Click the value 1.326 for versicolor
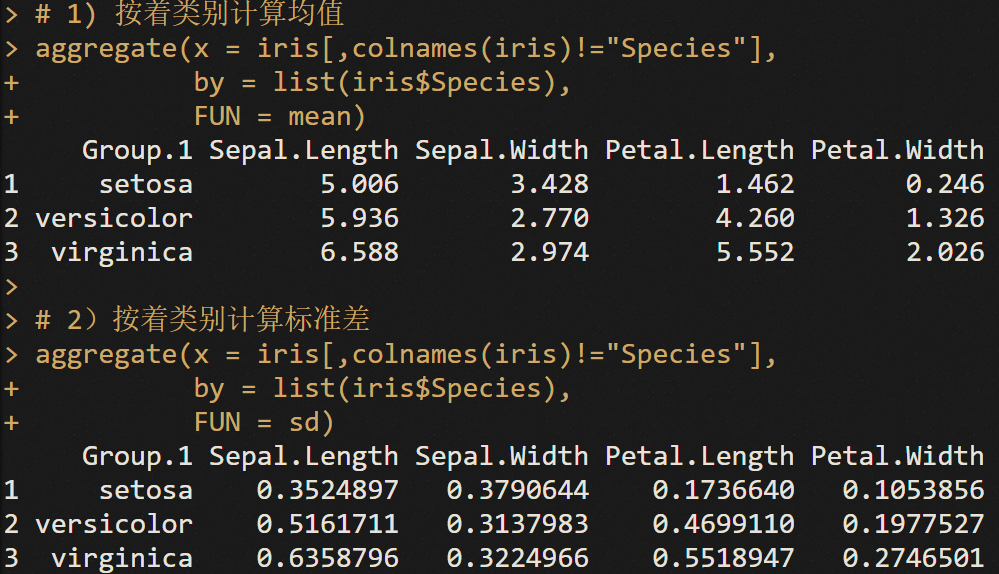 (x=945, y=219)
